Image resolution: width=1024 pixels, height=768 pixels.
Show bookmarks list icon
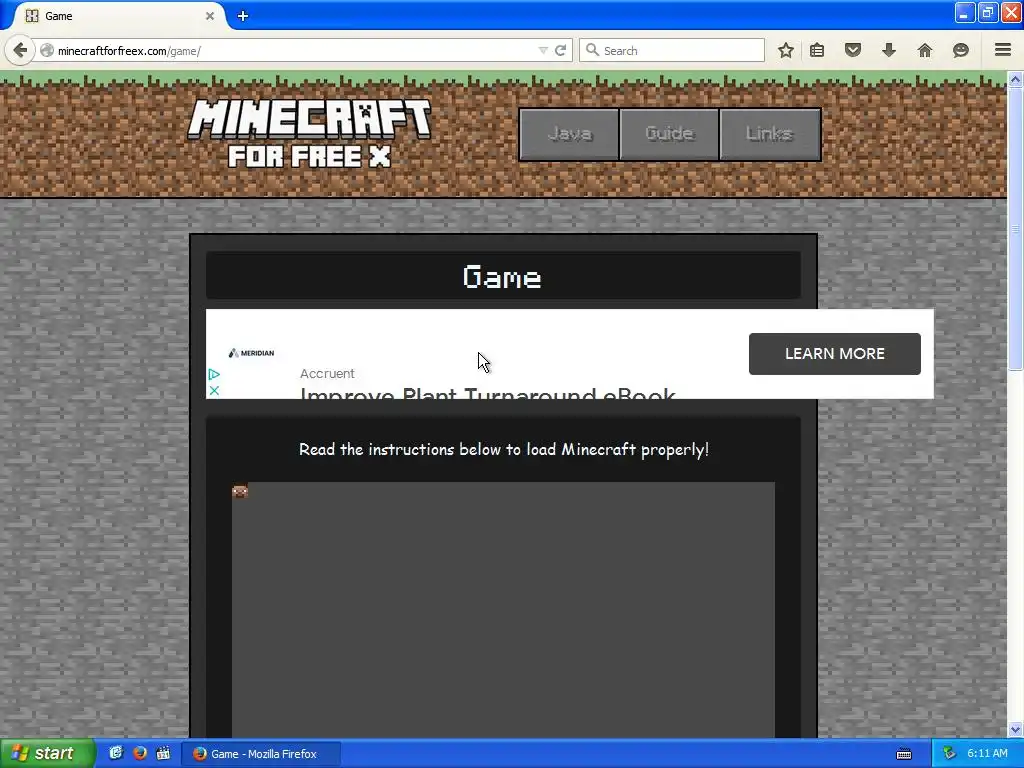tap(817, 50)
